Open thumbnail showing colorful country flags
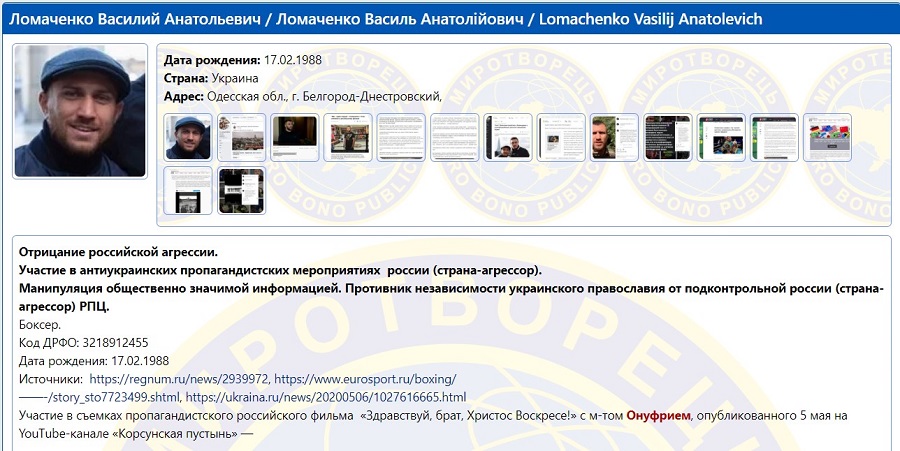Screen dimensions: 900x451 tap(828, 138)
